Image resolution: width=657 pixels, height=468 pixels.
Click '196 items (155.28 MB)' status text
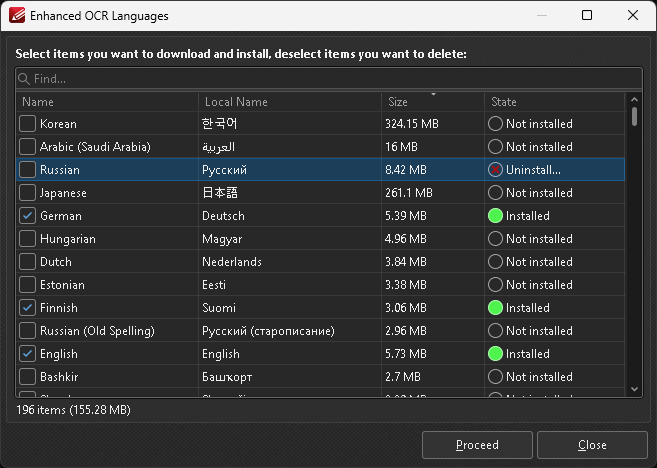73,410
